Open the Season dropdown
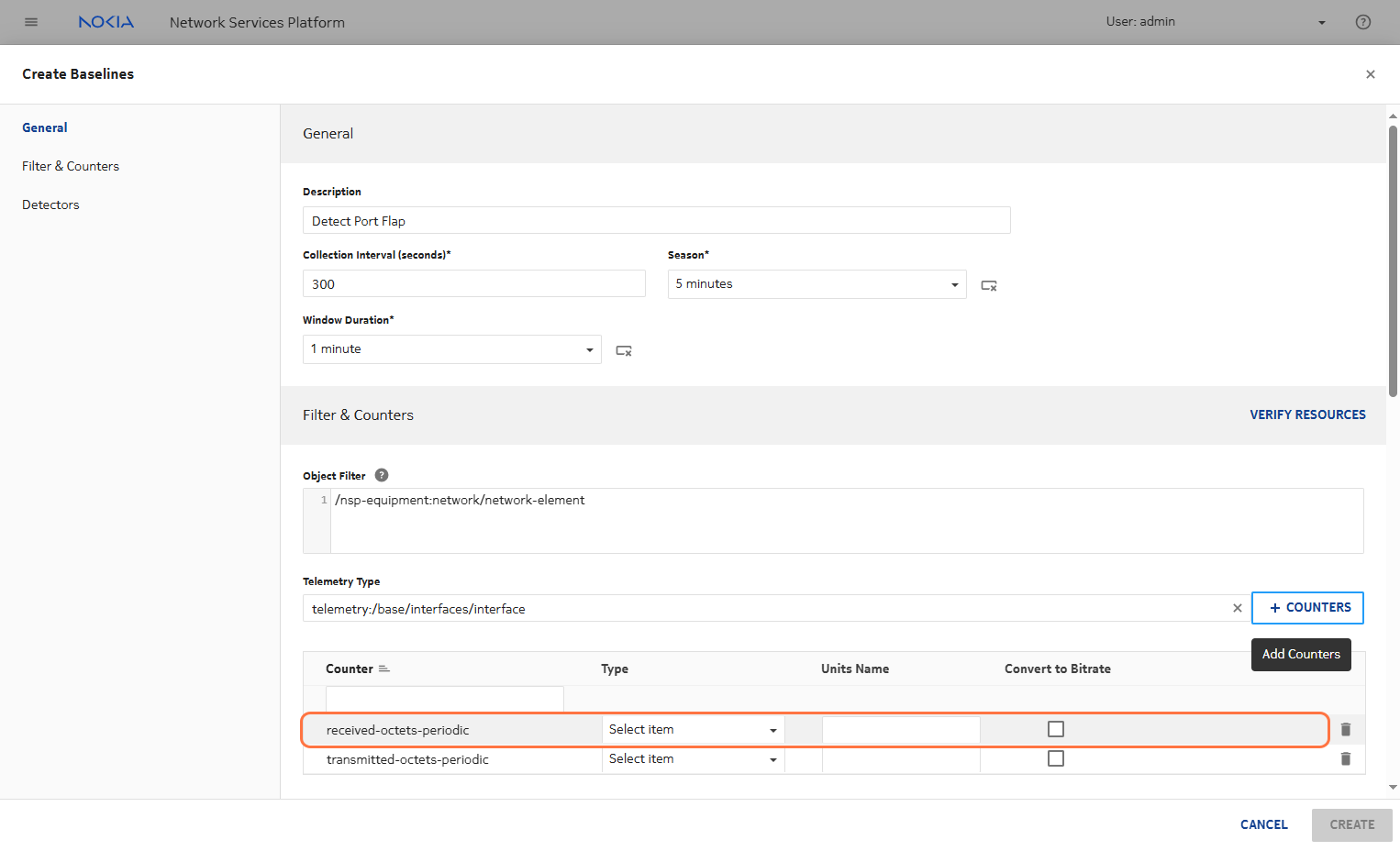Image resolution: width=1400 pixels, height=851 pixels. pyautogui.click(x=817, y=284)
